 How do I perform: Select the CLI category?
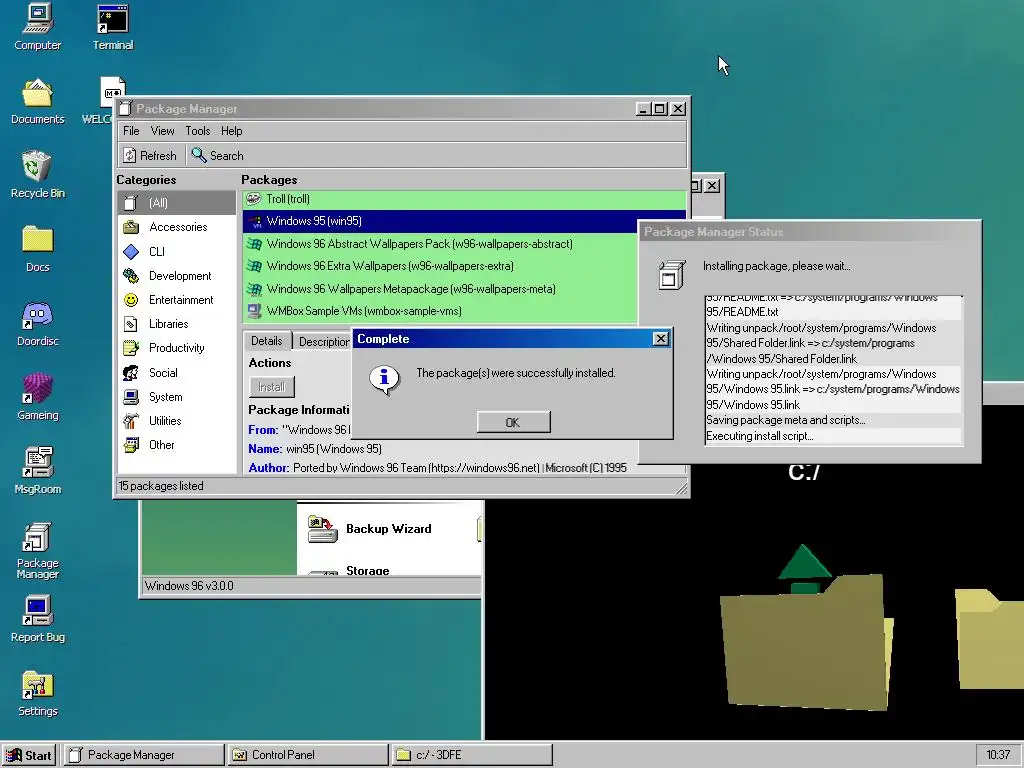tap(177, 251)
